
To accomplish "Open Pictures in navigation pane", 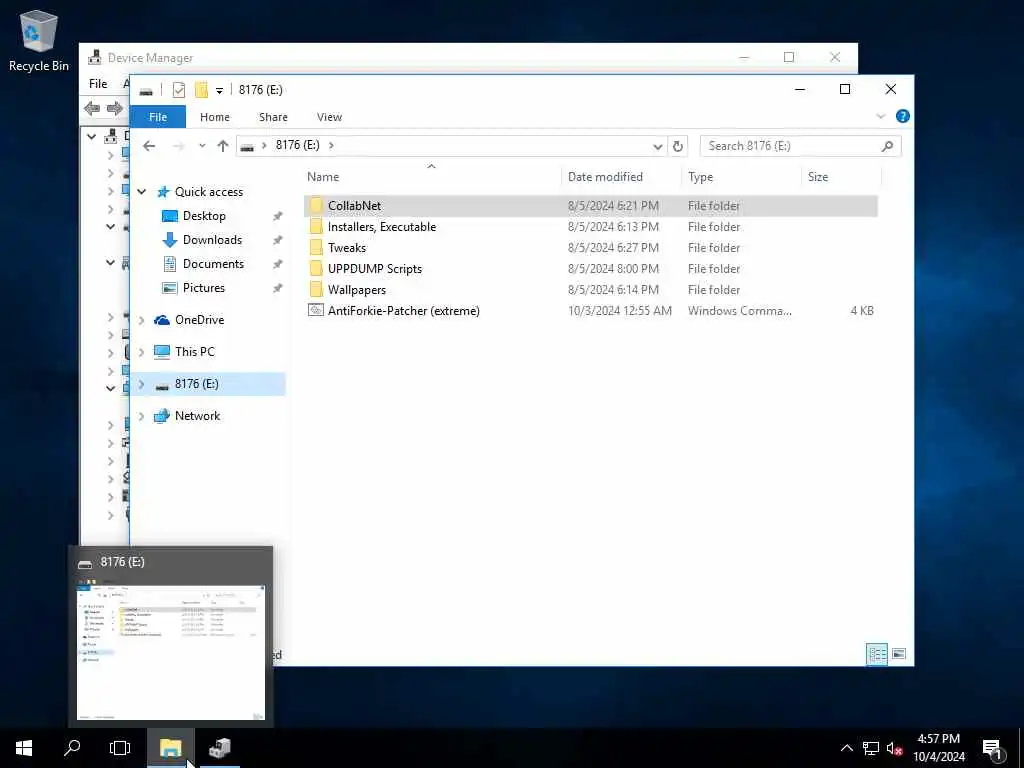I will pyautogui.click(x=203, y=288).
